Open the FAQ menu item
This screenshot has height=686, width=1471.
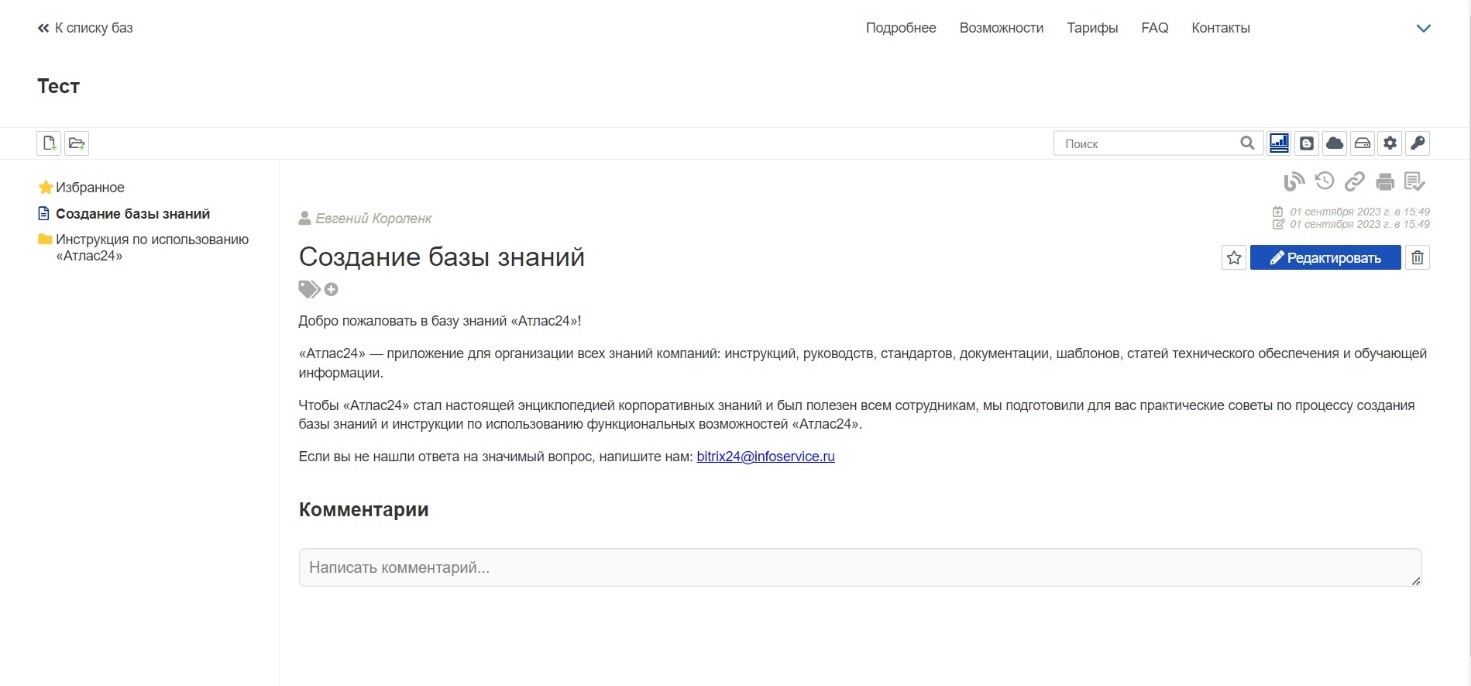pos(1155,28)
